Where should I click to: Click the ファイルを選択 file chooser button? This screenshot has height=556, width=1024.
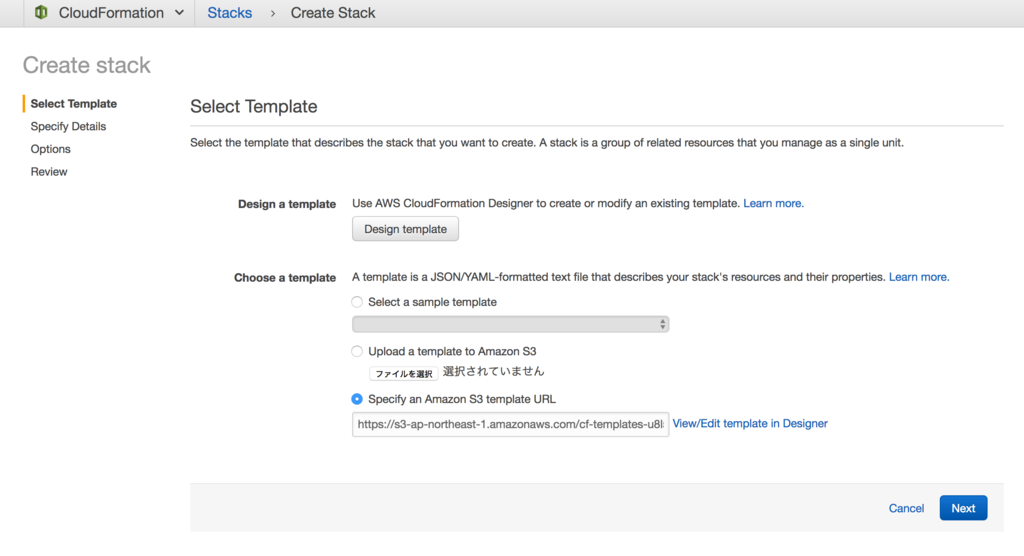tap(404, 373)
